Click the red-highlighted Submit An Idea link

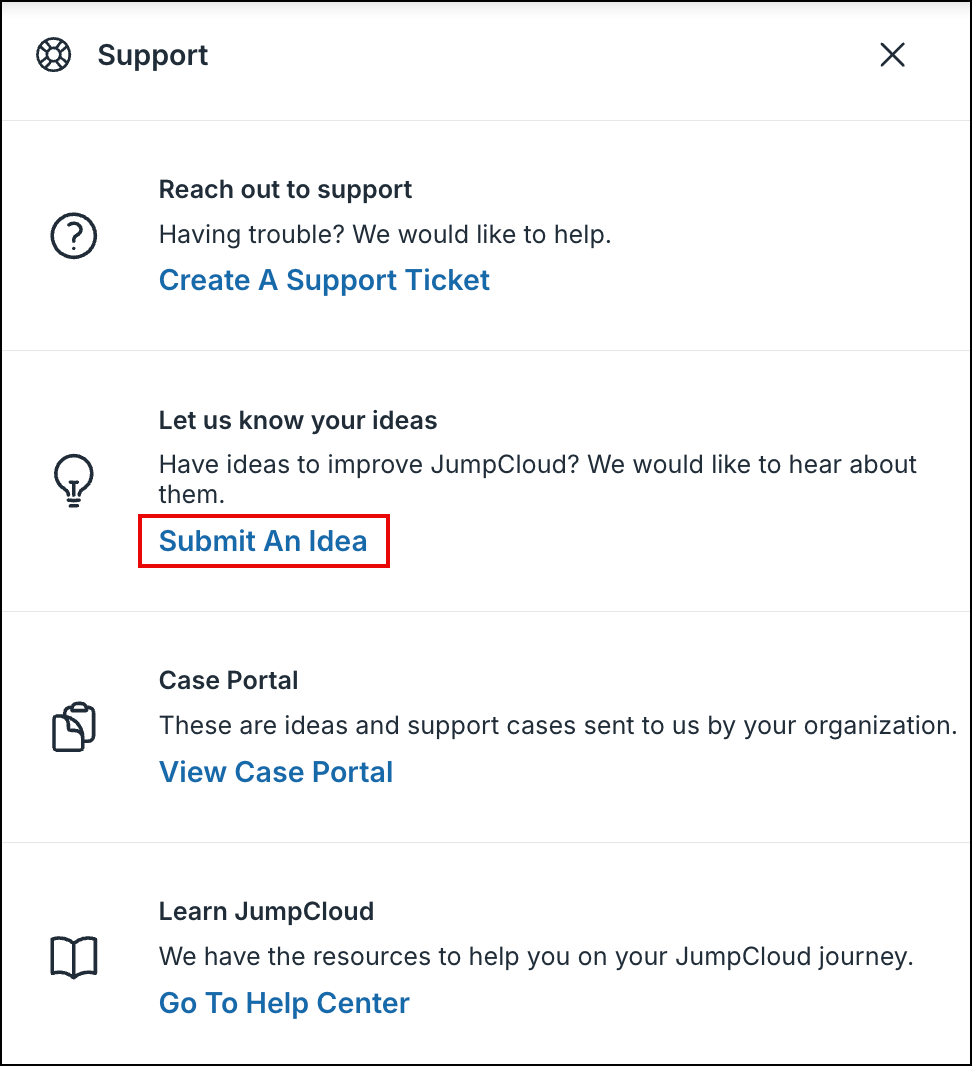click(263, 541)
